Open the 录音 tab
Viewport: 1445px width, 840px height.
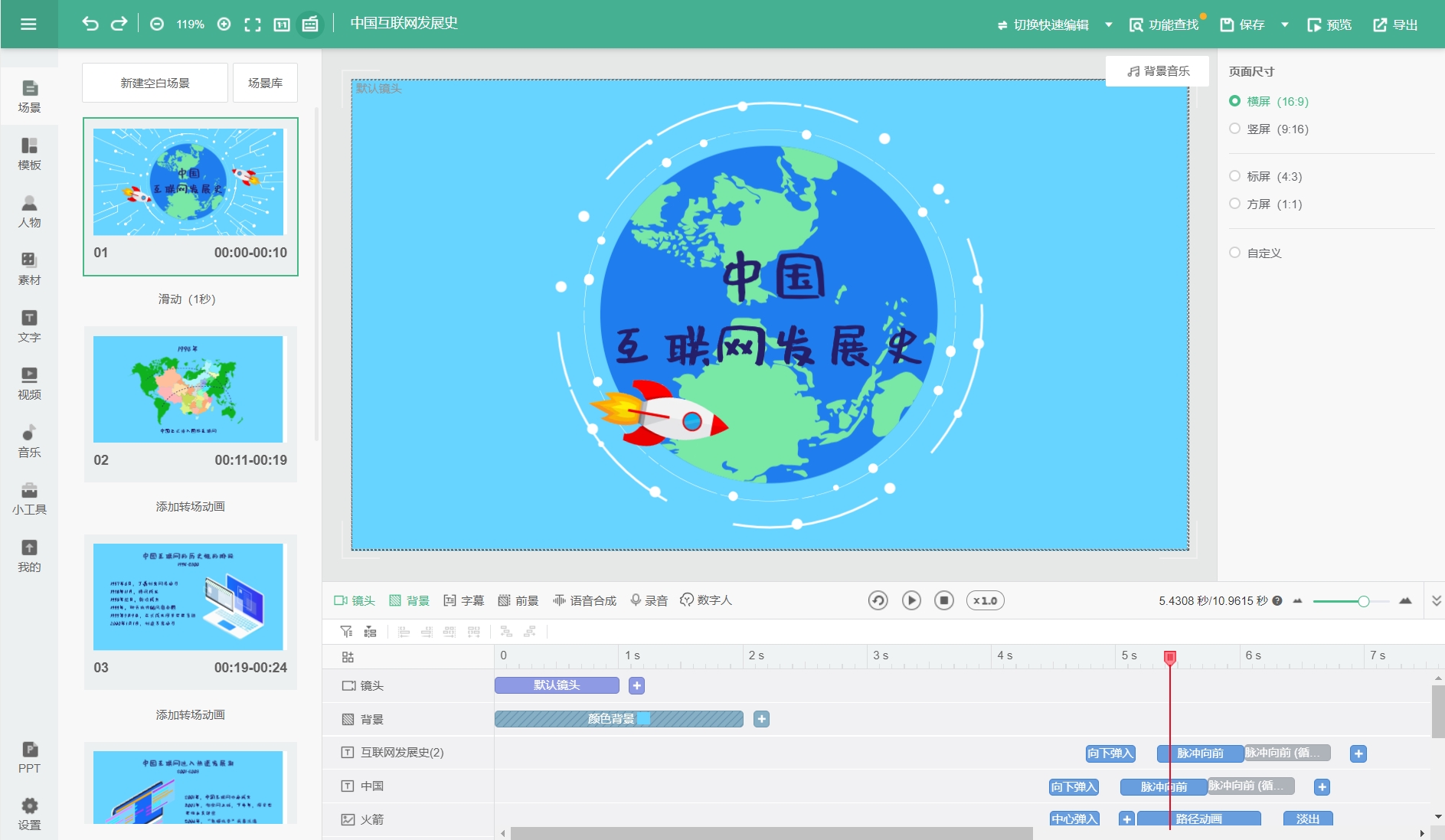pyautogui.click(x=649, y=600)
